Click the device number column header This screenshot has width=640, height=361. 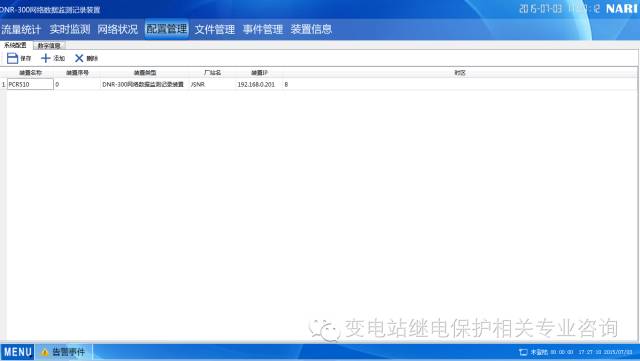[77, 73]
